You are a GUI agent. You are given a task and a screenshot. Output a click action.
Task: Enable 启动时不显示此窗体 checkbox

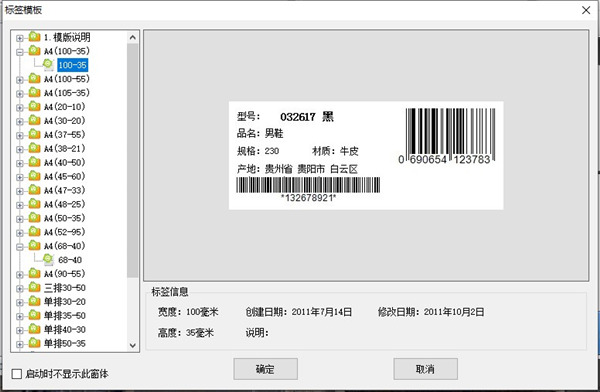16,374
